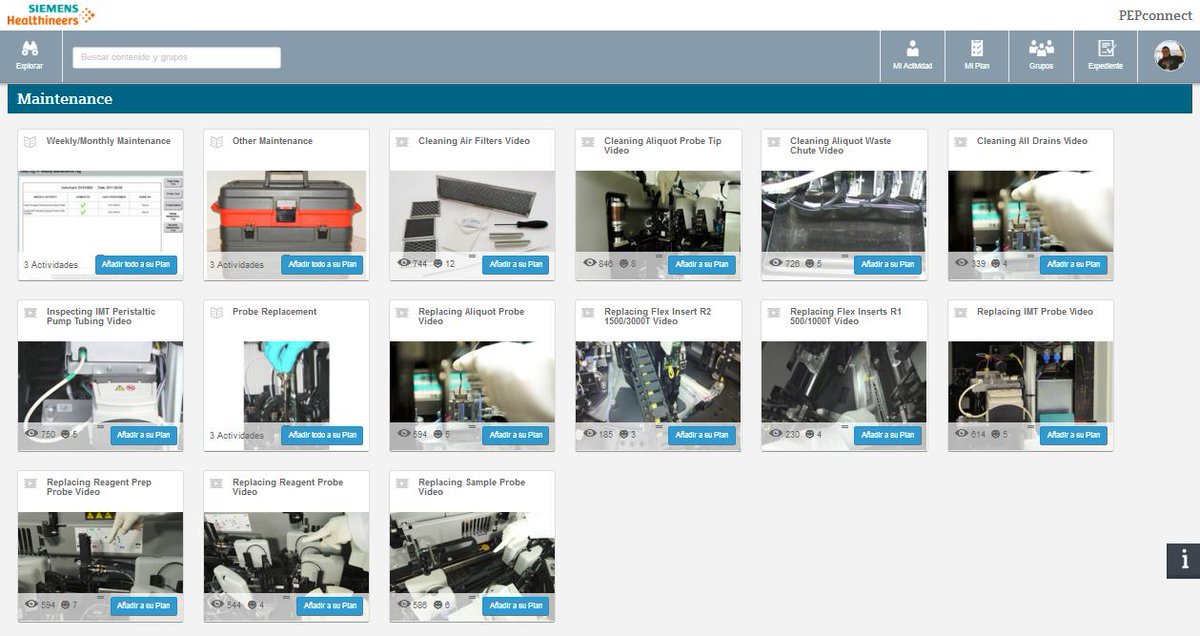Open the Explorar binoculars icon
Viewport: 1200px width, 636px height.
29,49
